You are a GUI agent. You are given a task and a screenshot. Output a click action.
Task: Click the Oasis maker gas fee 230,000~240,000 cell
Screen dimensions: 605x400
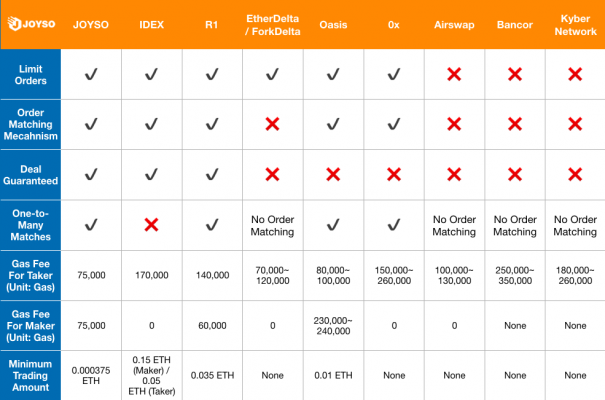(333, 326)
